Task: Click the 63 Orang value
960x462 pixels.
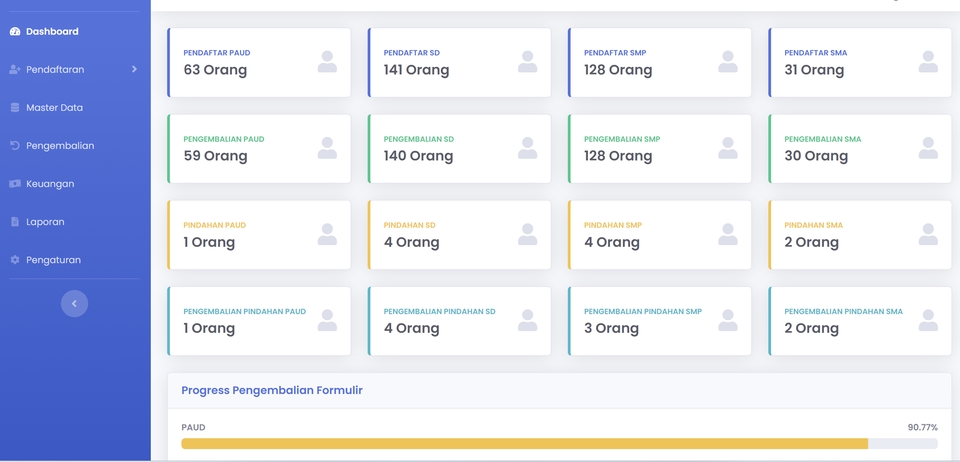Action: click(215, 70)
